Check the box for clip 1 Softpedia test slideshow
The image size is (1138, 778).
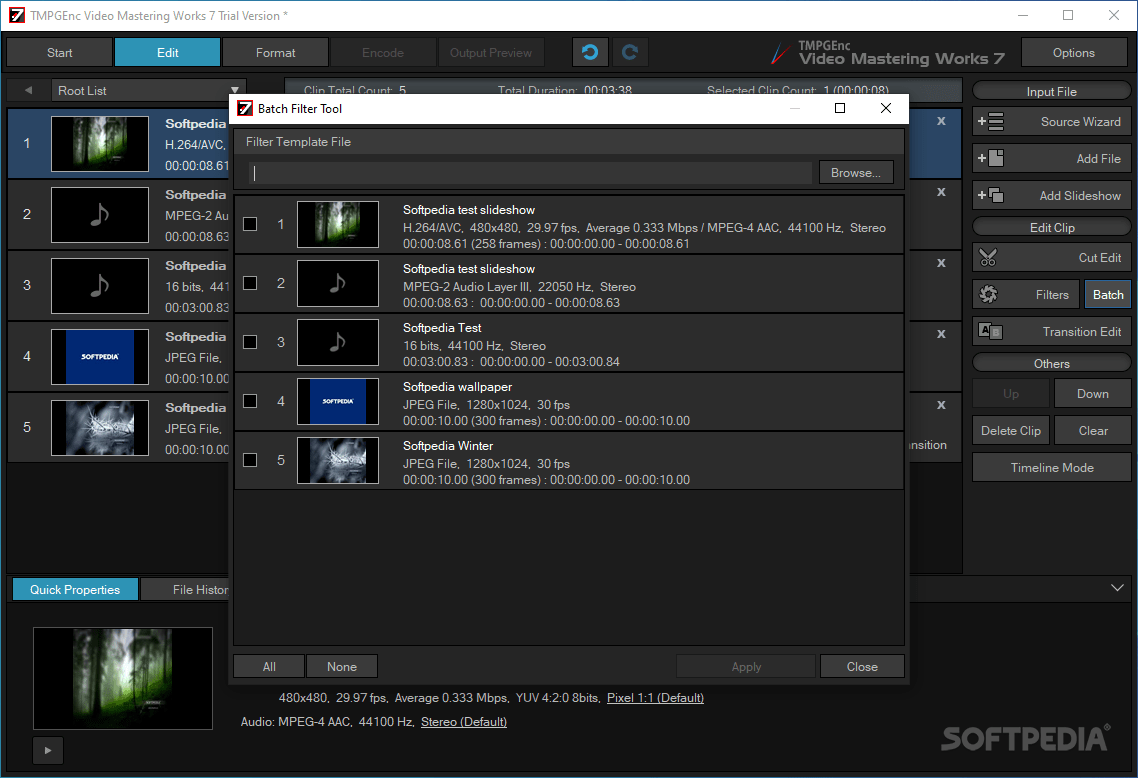pyautogui.click(x=250, y=224)
